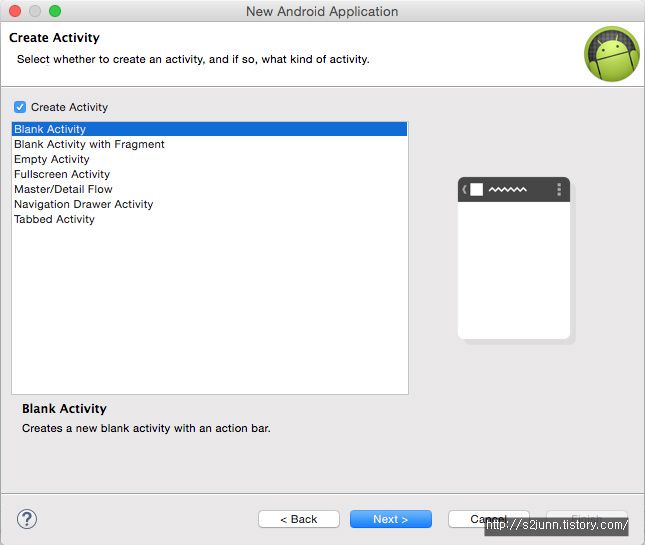Click the help question mark icon
The width and height of the screenshot is (645, 545).
(27, 519)
